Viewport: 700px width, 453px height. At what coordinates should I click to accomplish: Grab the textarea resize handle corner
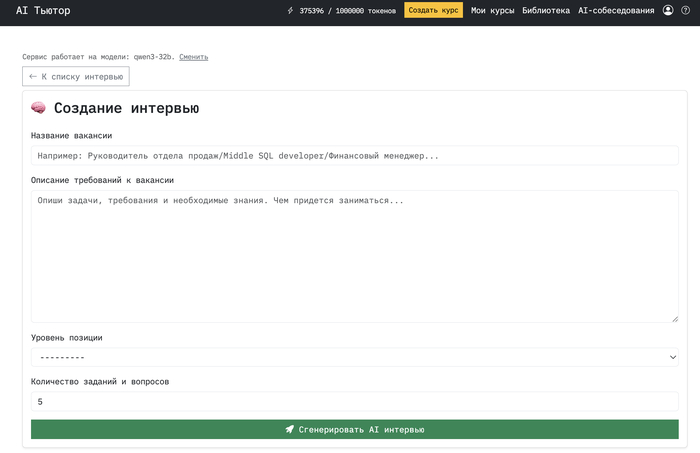[675, 319]
